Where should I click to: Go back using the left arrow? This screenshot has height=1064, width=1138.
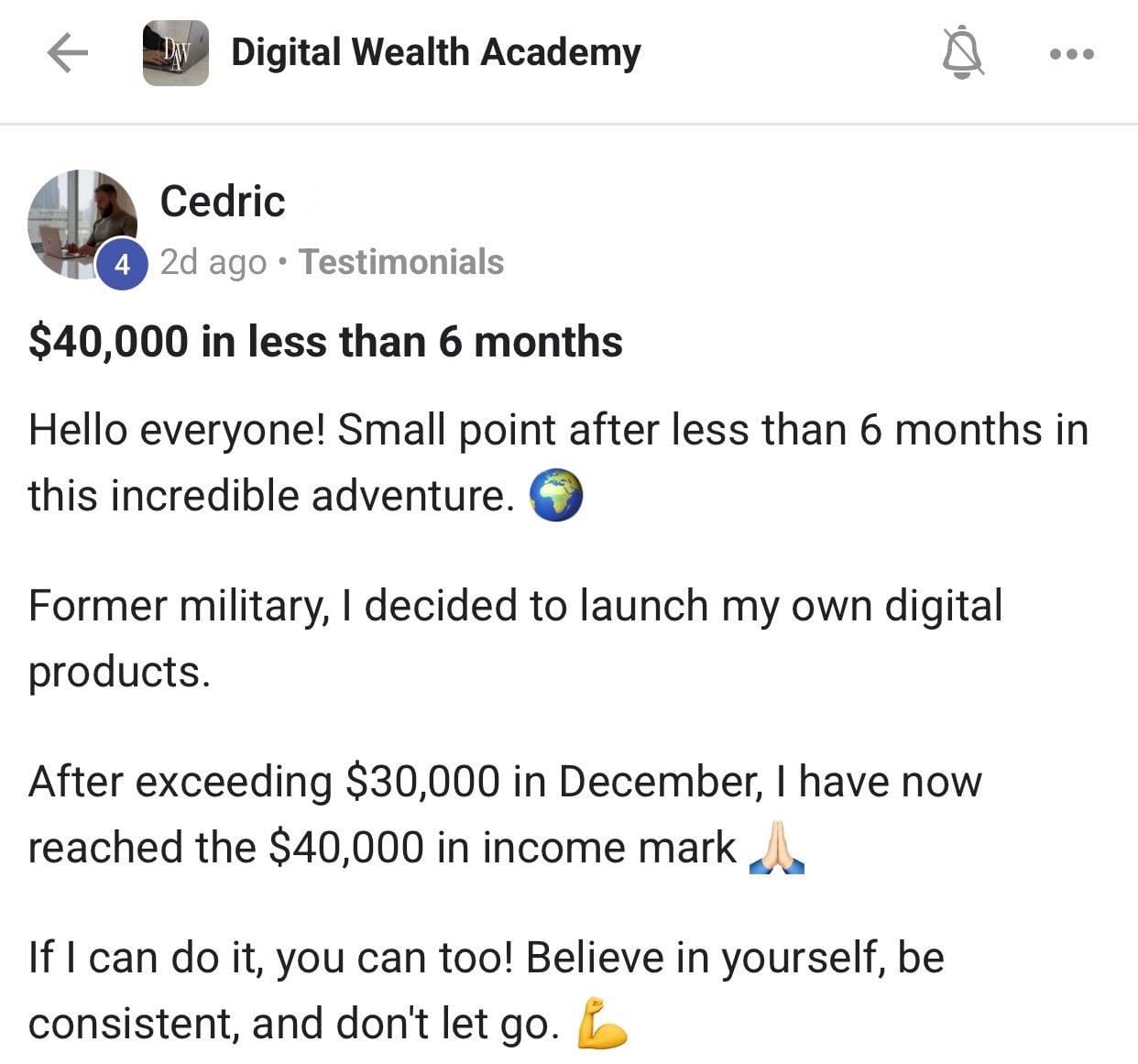point(67,53)
